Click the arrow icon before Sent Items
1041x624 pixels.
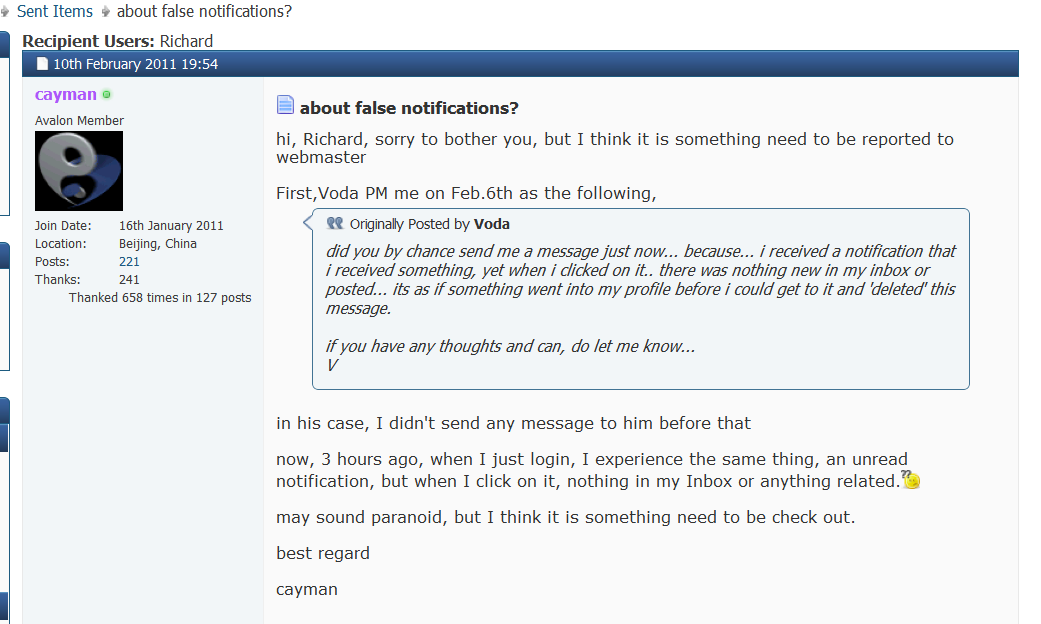(5, 12)
